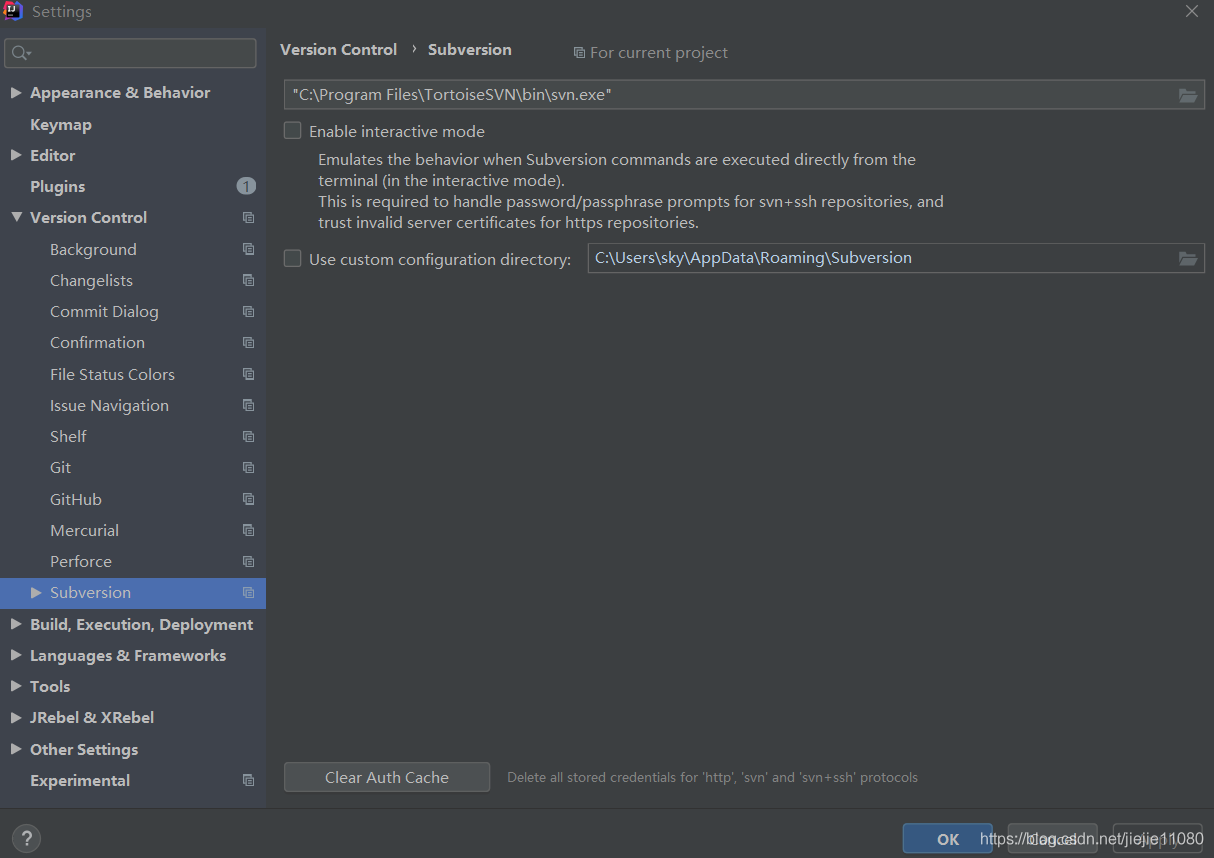Viewport: 1214px width, 858px height.
Task: Select Confirmation settings item
Action: [97, 343]
